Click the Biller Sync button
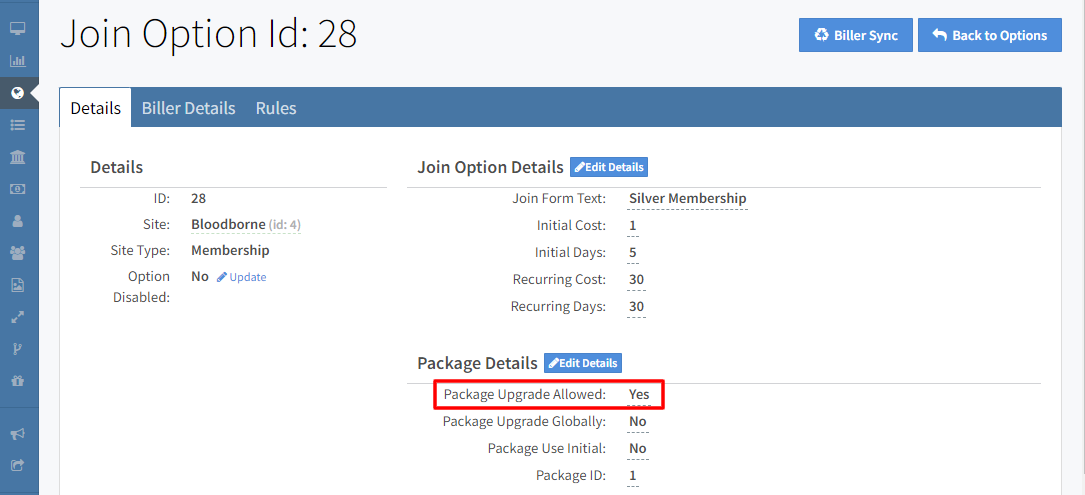 point(855,35)
